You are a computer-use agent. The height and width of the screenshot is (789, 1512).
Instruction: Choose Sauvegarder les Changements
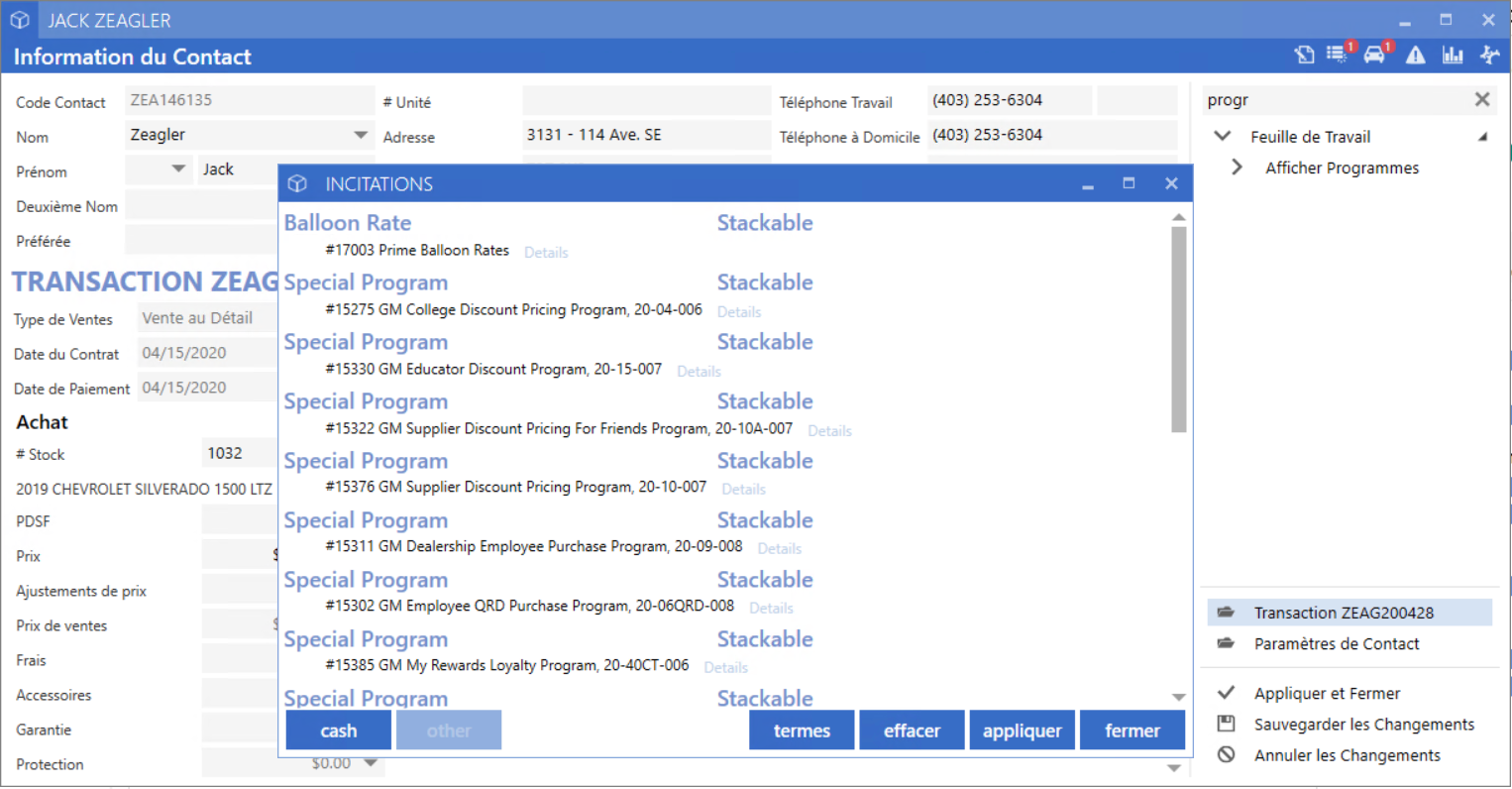[x=1364, y=724]
